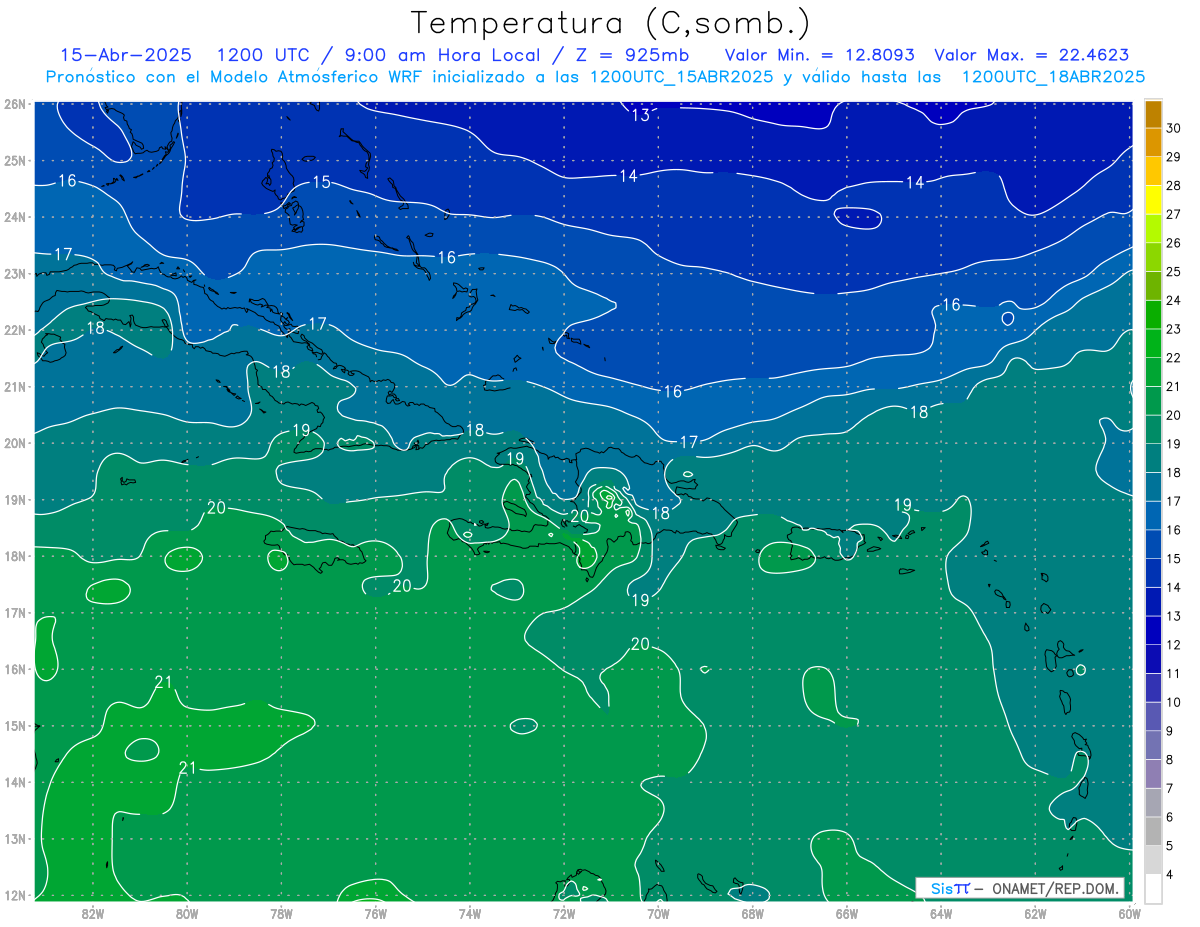
Task: Pick the yellow legend swatch between 27 and 28
Action: (1153, 200)
